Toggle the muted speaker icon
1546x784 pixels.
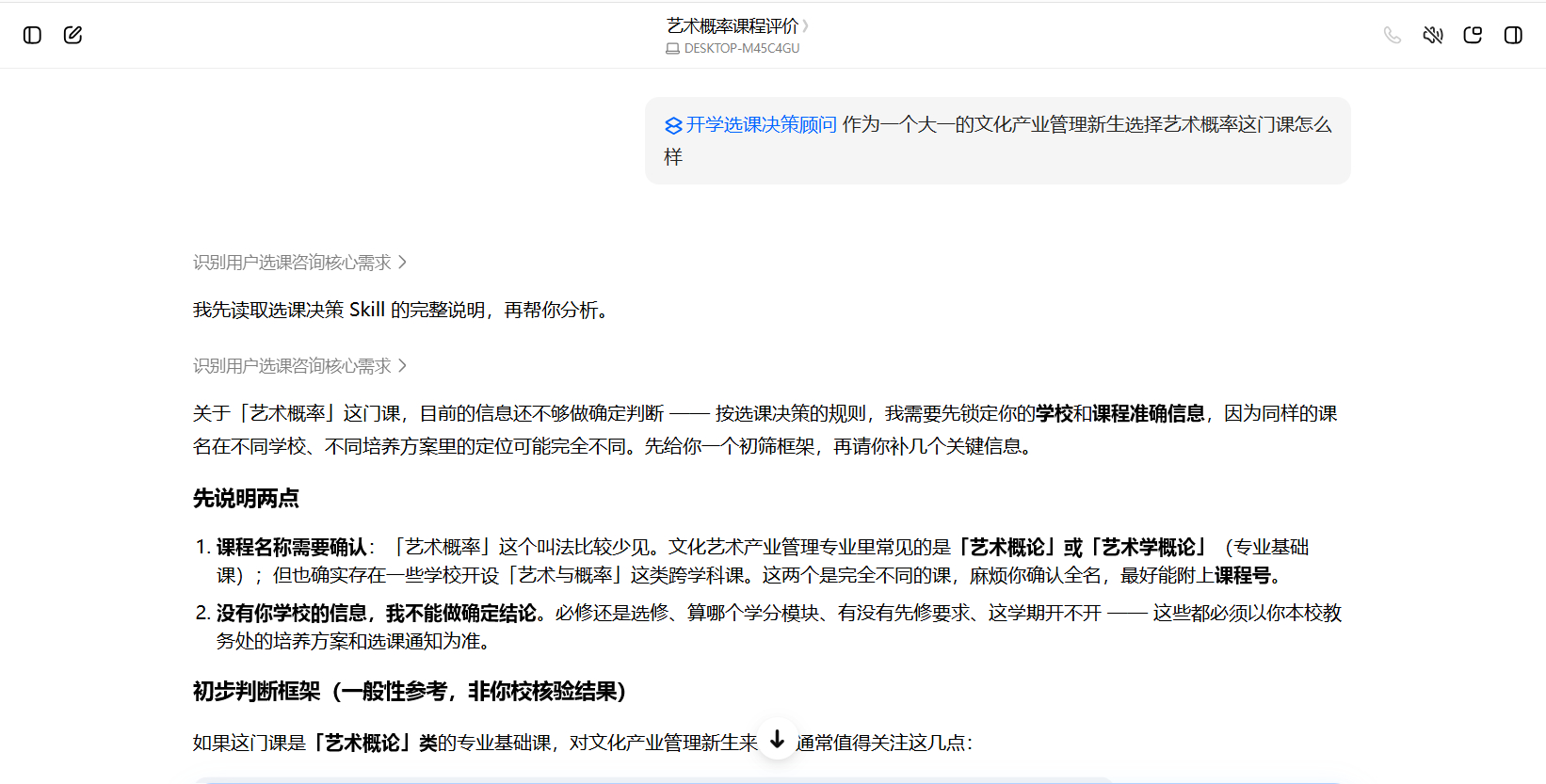(x=1433, y=35)
